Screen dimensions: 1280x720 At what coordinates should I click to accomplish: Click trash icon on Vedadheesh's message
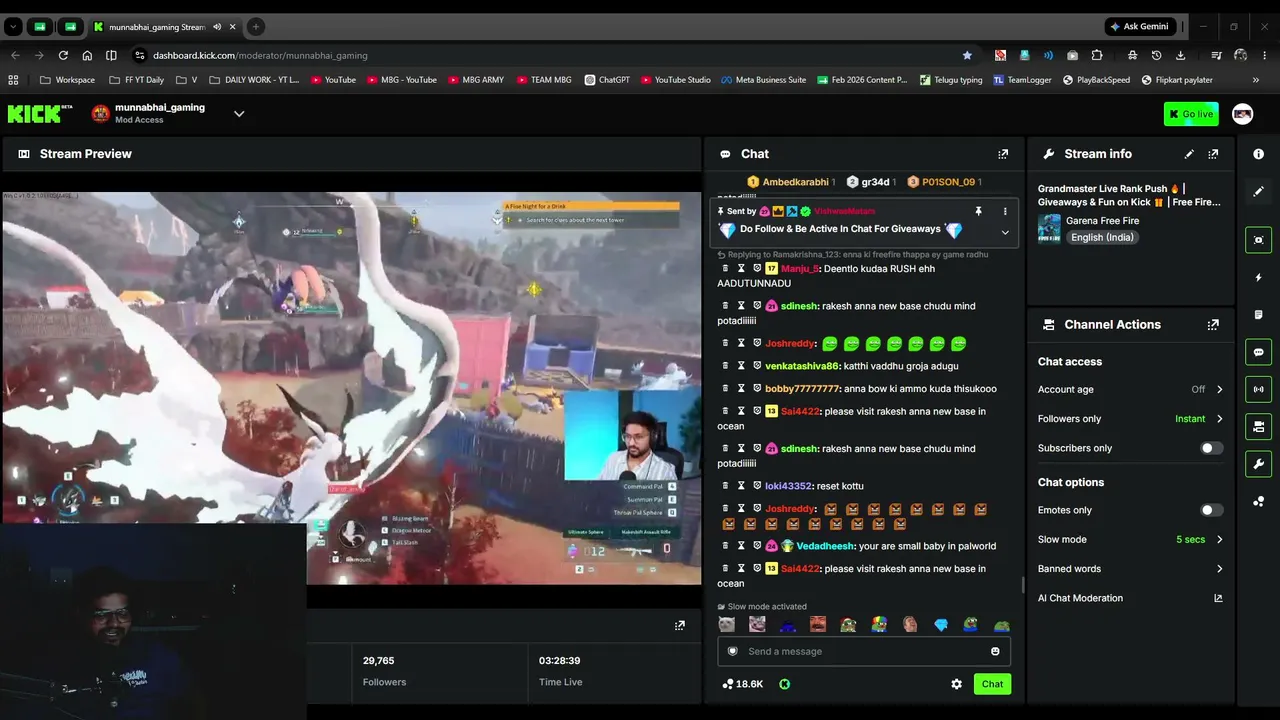725,546
